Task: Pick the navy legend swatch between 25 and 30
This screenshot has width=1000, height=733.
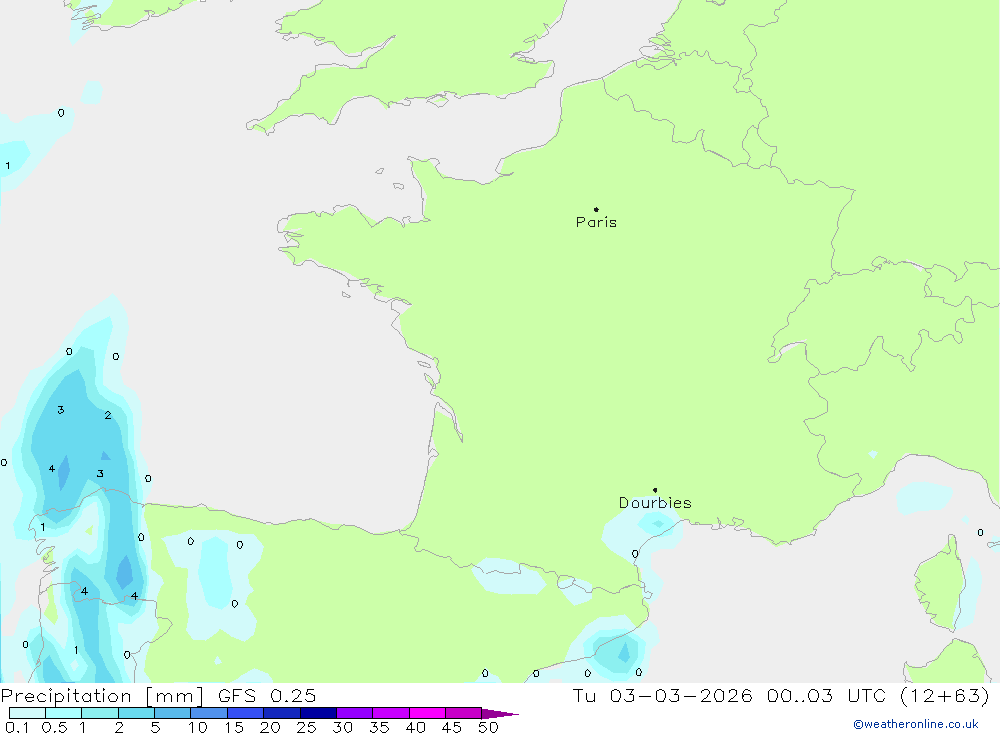Action: pyautogui.click(x=318, y=713)
